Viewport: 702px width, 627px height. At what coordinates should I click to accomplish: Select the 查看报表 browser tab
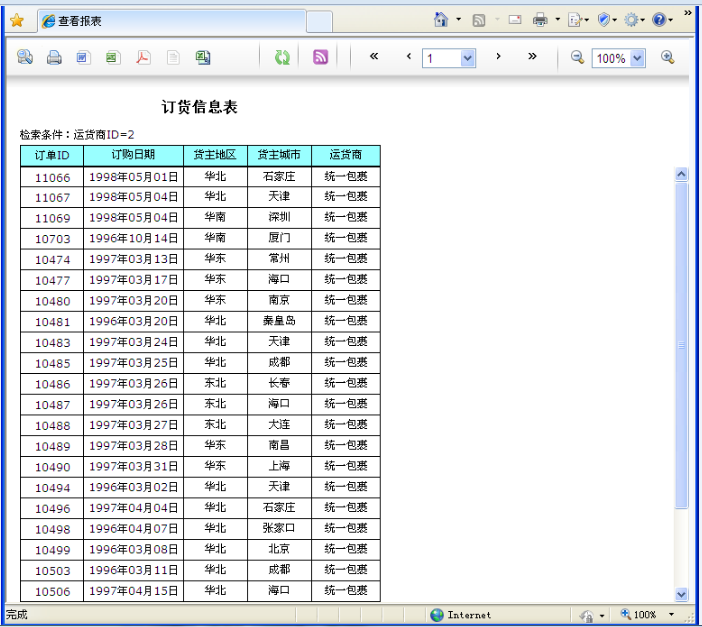tap(172, 21)
